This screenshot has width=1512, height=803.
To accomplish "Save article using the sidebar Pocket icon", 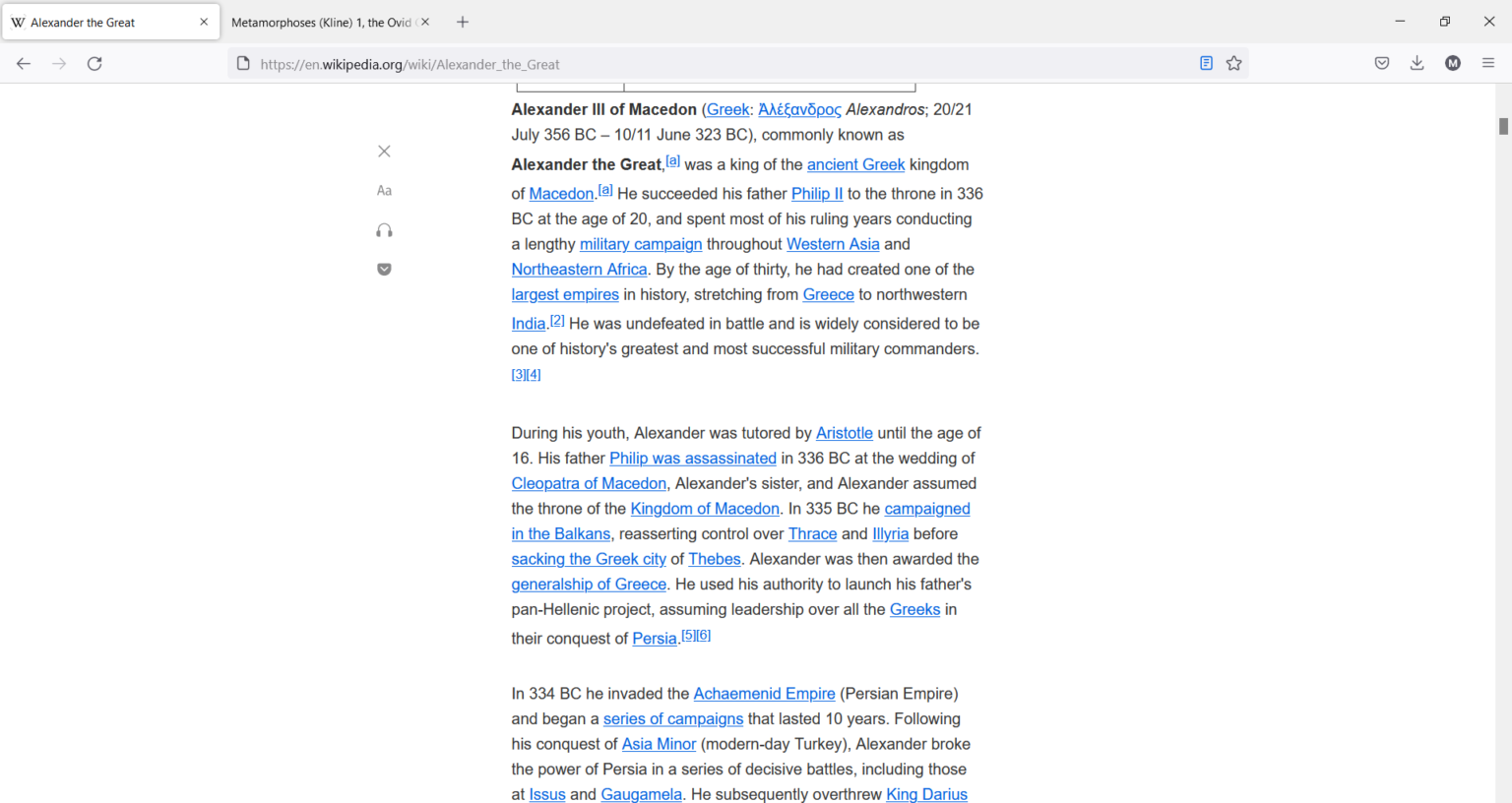I will [x=384, y=269].
